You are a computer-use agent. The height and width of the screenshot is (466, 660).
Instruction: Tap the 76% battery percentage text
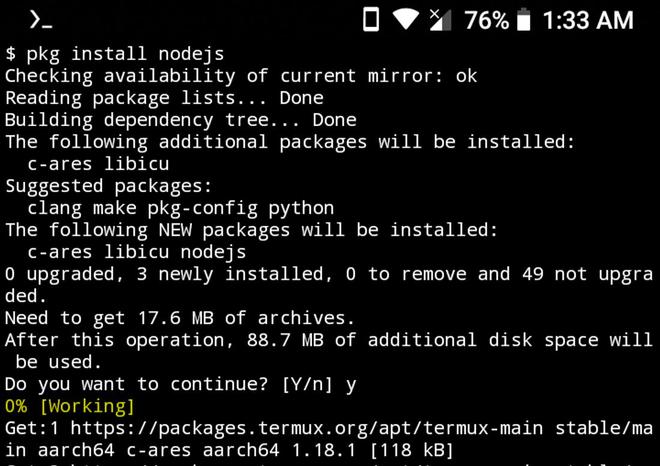click(x=486, y=20)
